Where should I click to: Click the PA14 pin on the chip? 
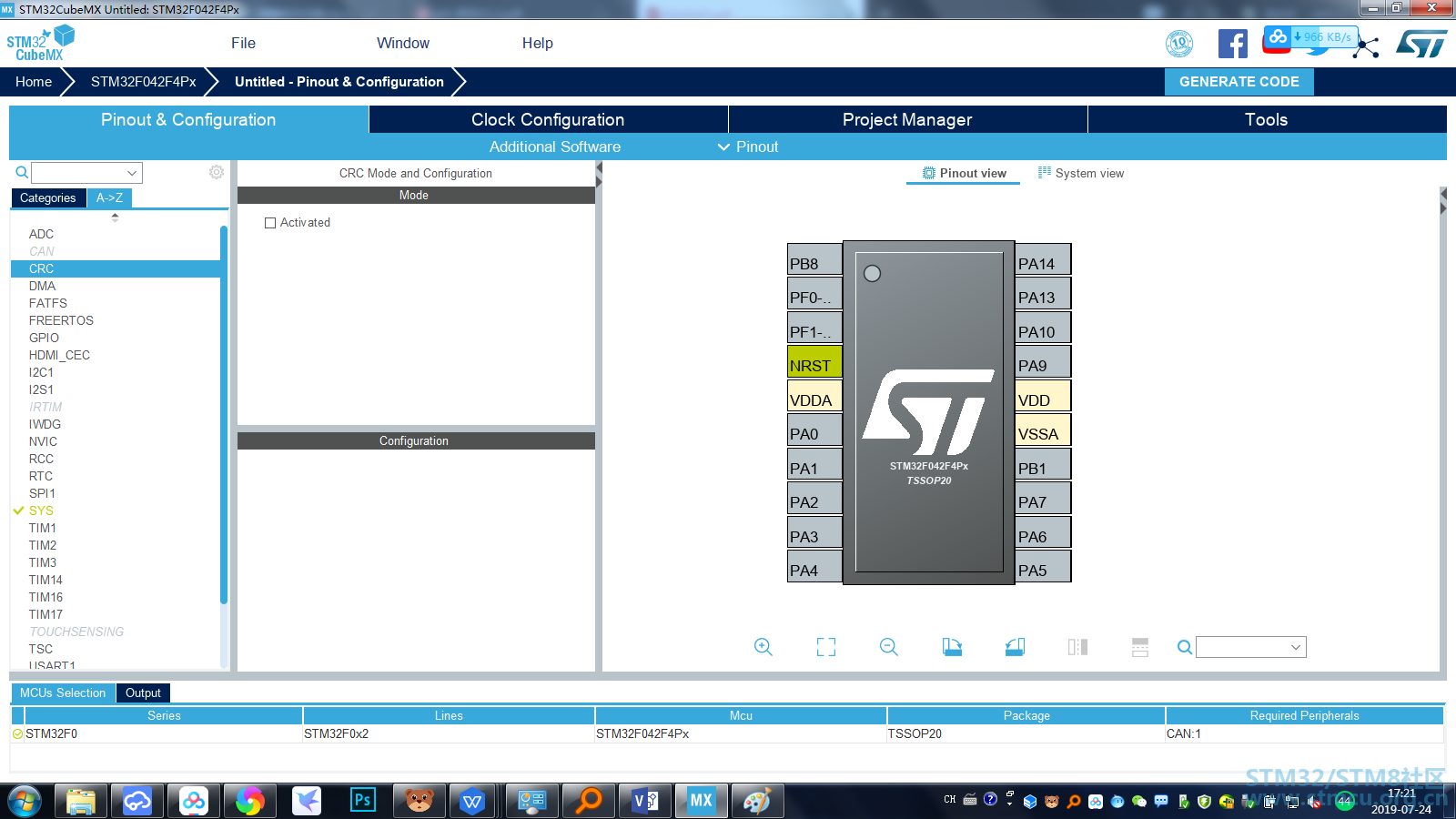[1043, 260]
